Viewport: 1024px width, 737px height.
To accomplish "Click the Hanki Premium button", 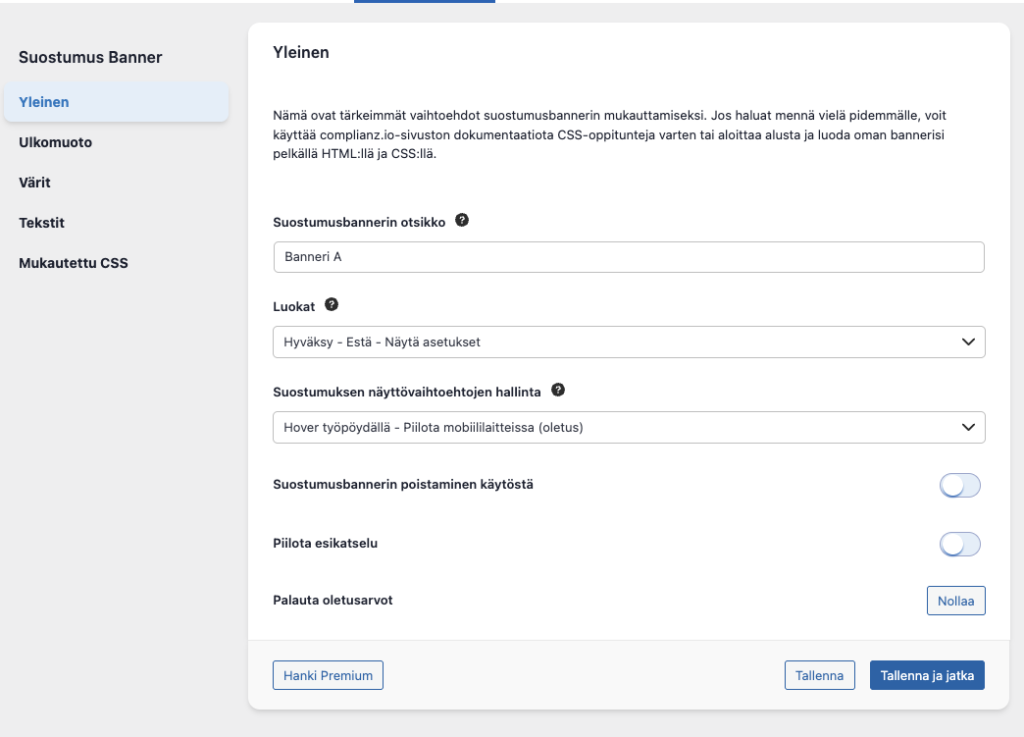I will point(328,675).
